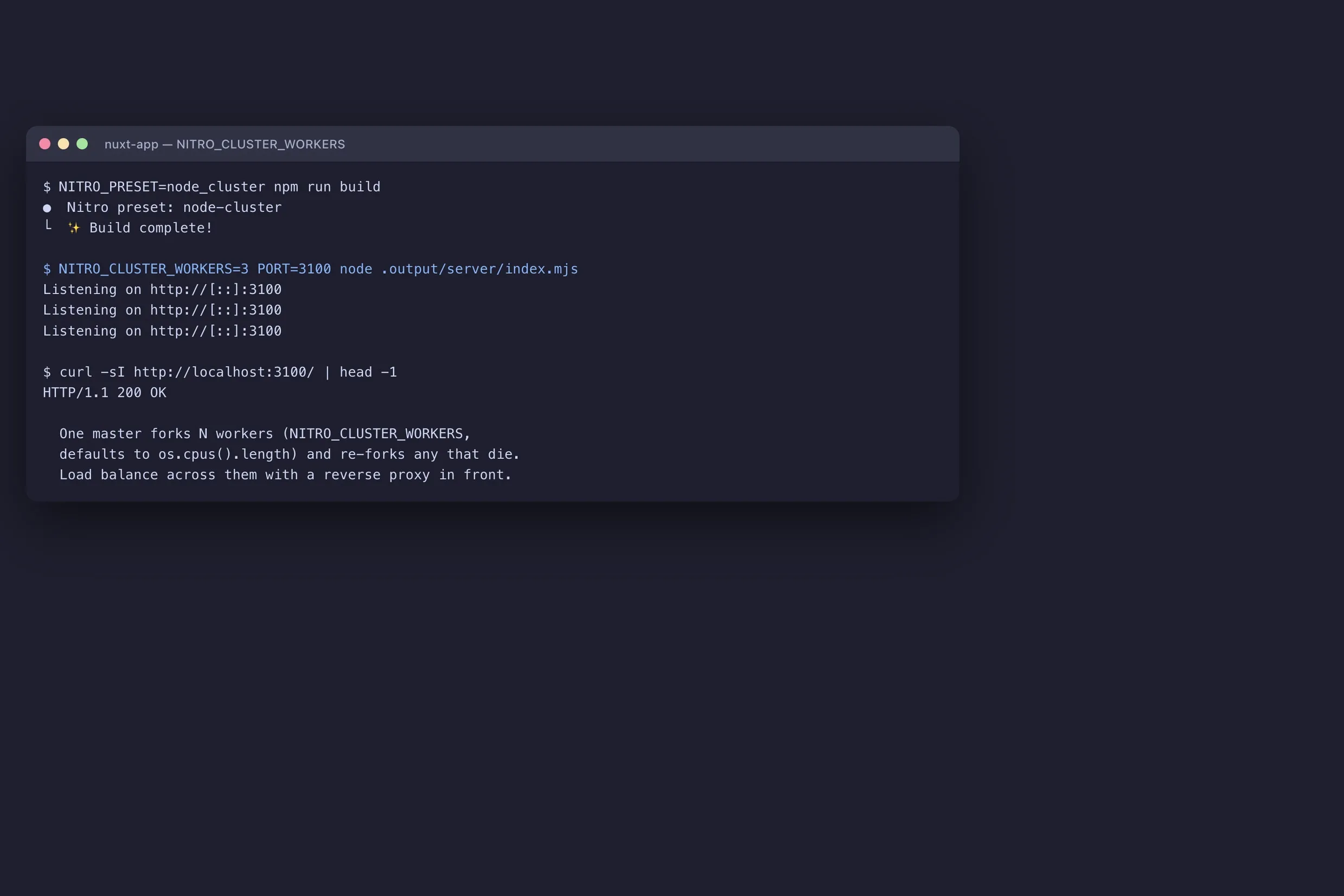Click the red close window dot
The image size is (1344, 896).
44,144
